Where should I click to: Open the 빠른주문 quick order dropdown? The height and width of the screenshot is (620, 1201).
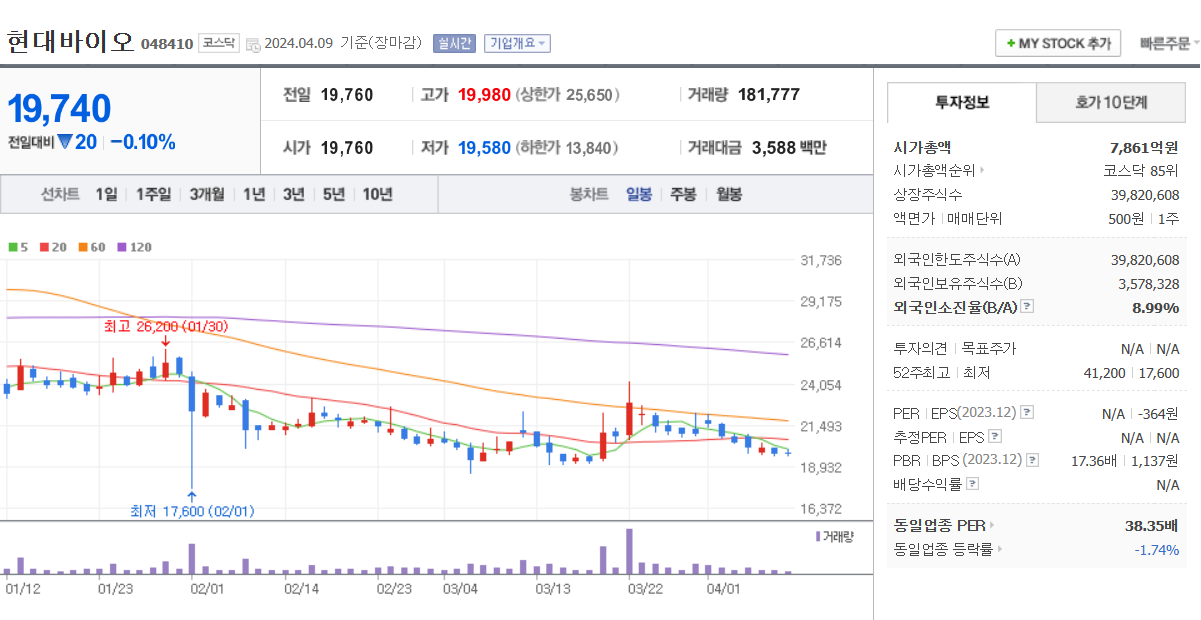point(1170,44)
